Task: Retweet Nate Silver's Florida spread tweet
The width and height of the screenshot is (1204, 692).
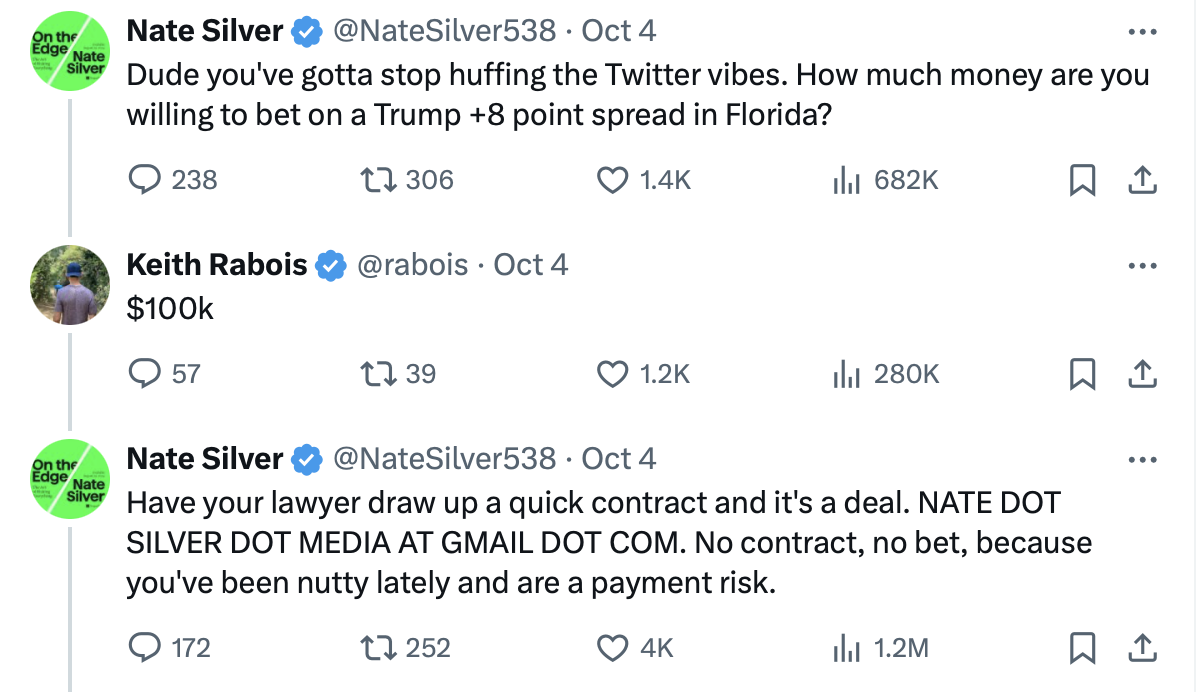Action: 378,180
